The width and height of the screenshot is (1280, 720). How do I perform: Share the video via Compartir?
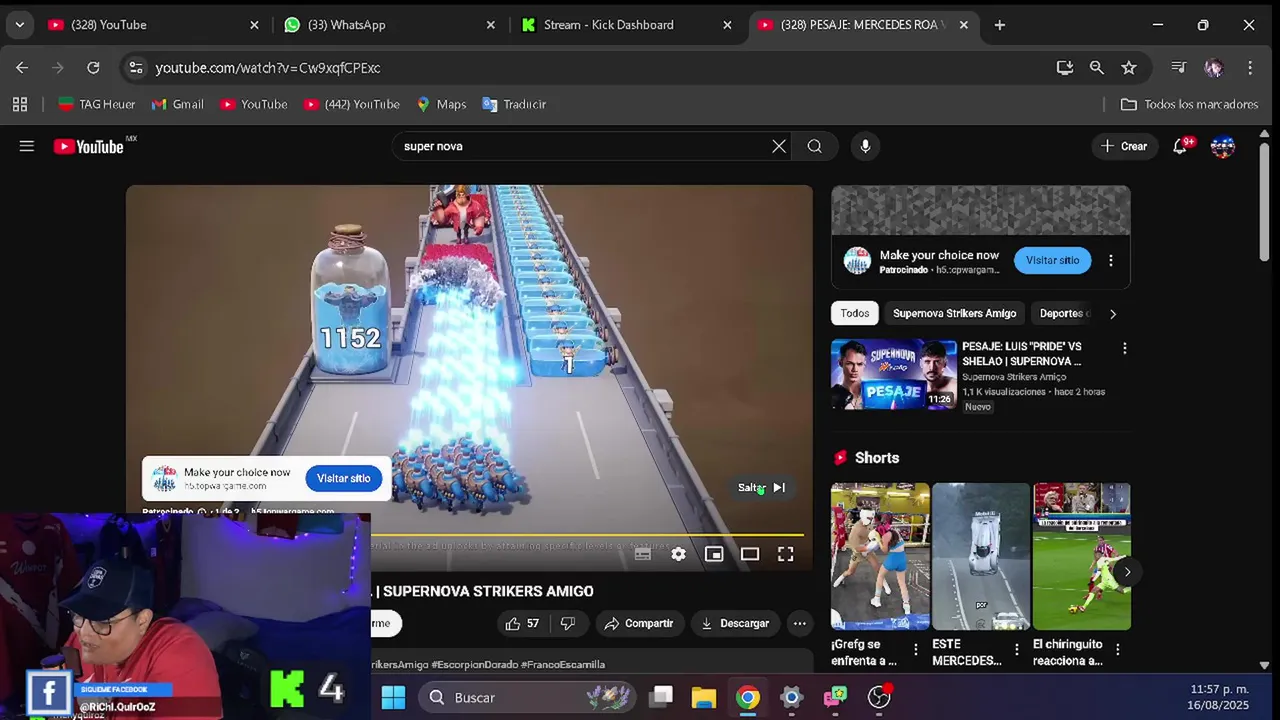pyautogui.click(x=639, y=623)
